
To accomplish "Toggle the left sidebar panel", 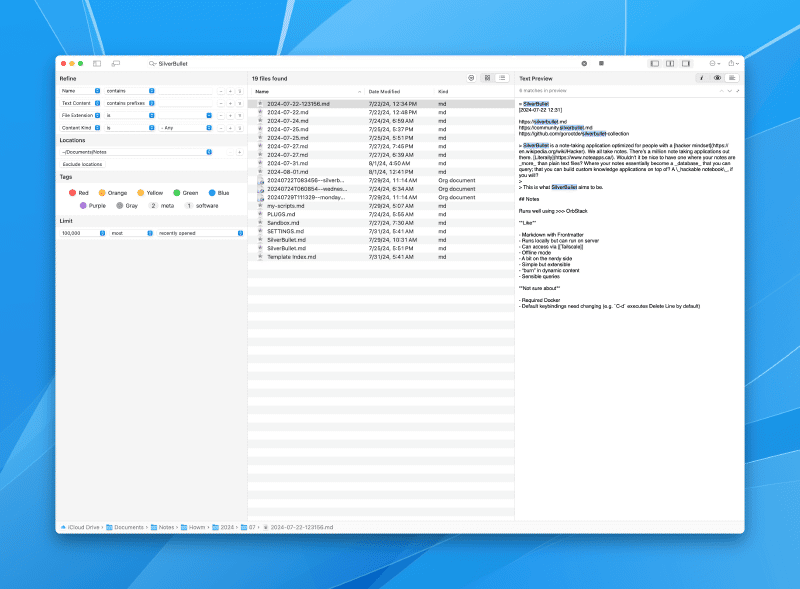I will click(x=655, y=63).
